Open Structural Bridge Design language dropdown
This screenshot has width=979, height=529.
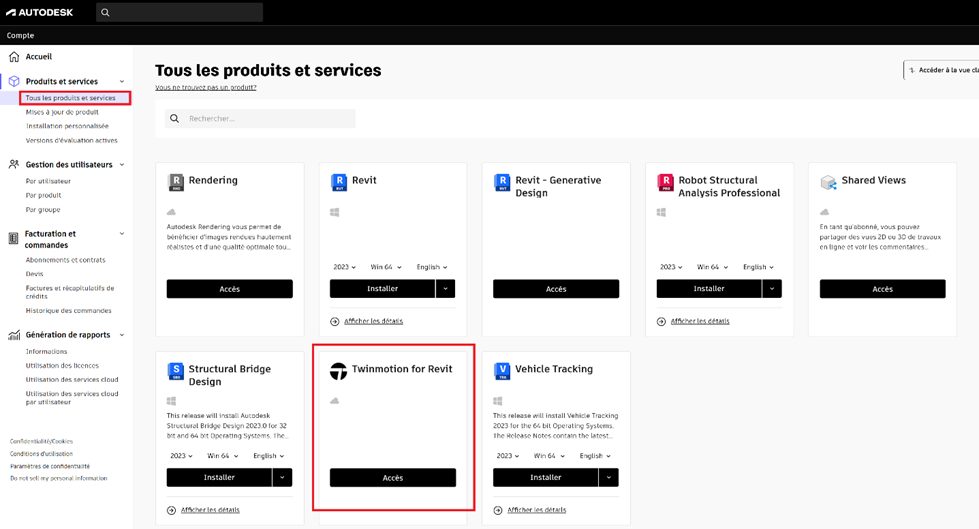[268, 456]
